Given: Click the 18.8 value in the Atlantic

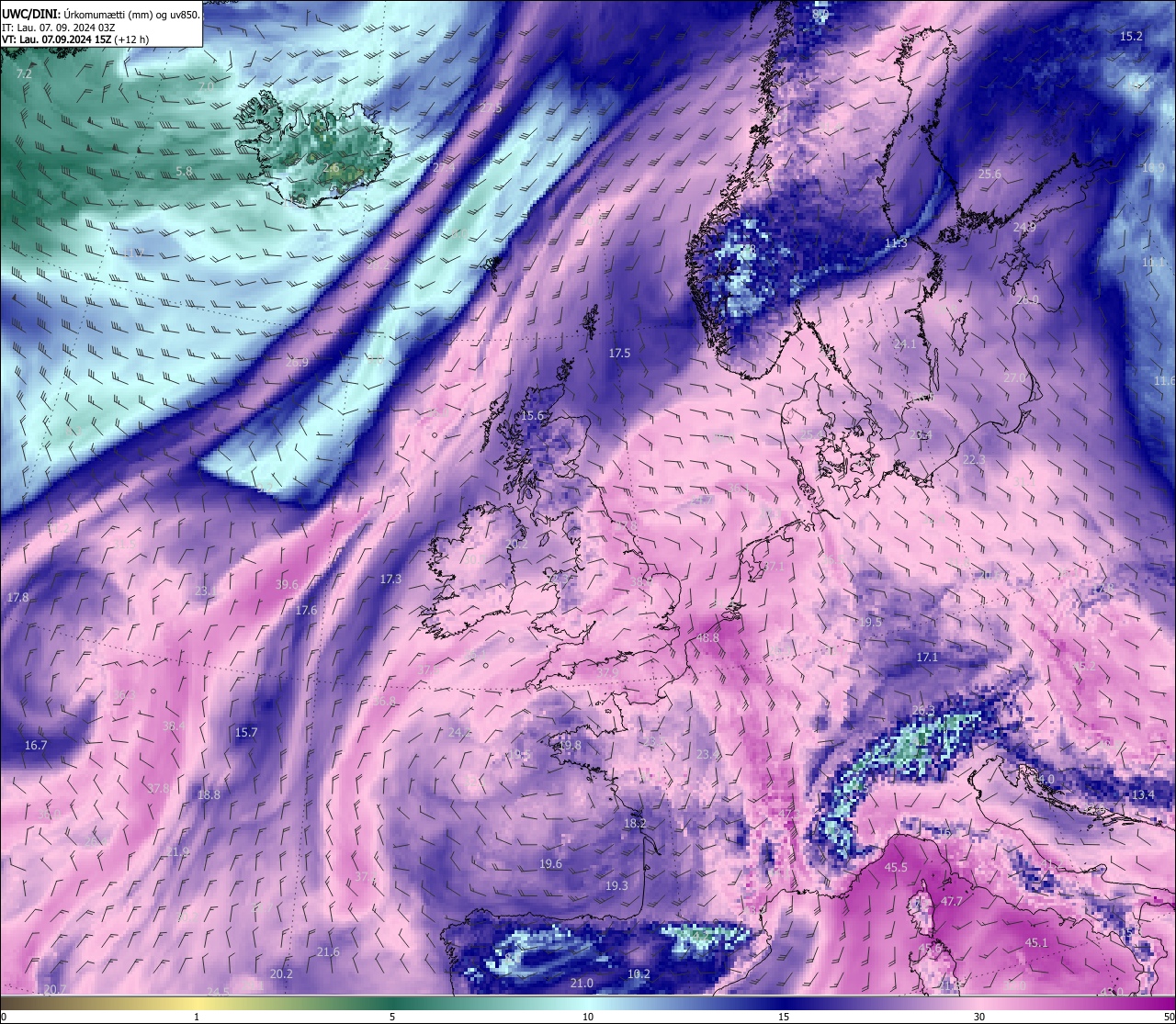Looking at the screenshot, I should click(209, 794).
